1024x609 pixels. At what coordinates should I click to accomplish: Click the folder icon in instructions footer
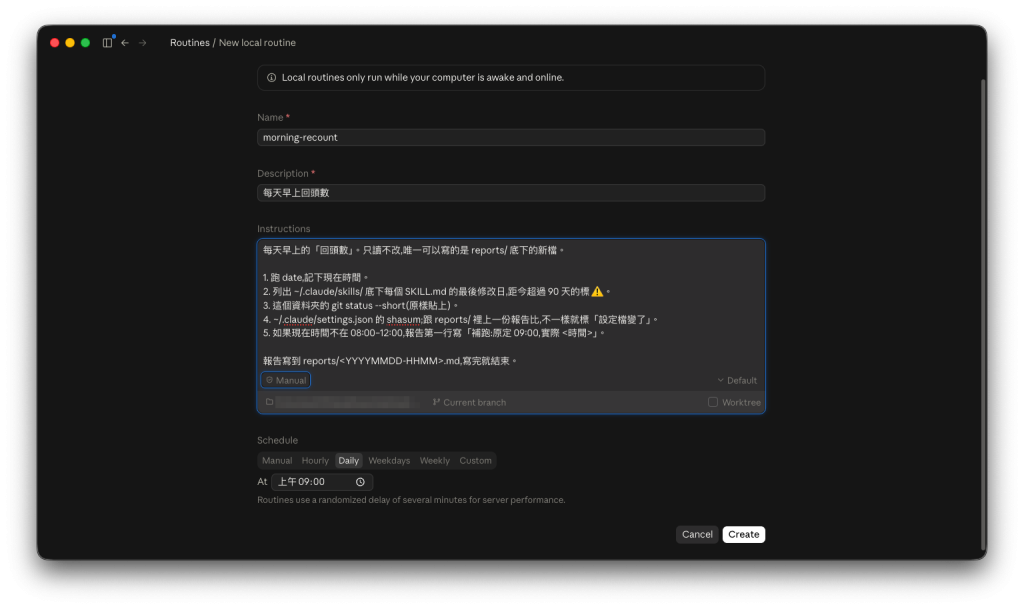pyautogui.click(x=269, y=402)
